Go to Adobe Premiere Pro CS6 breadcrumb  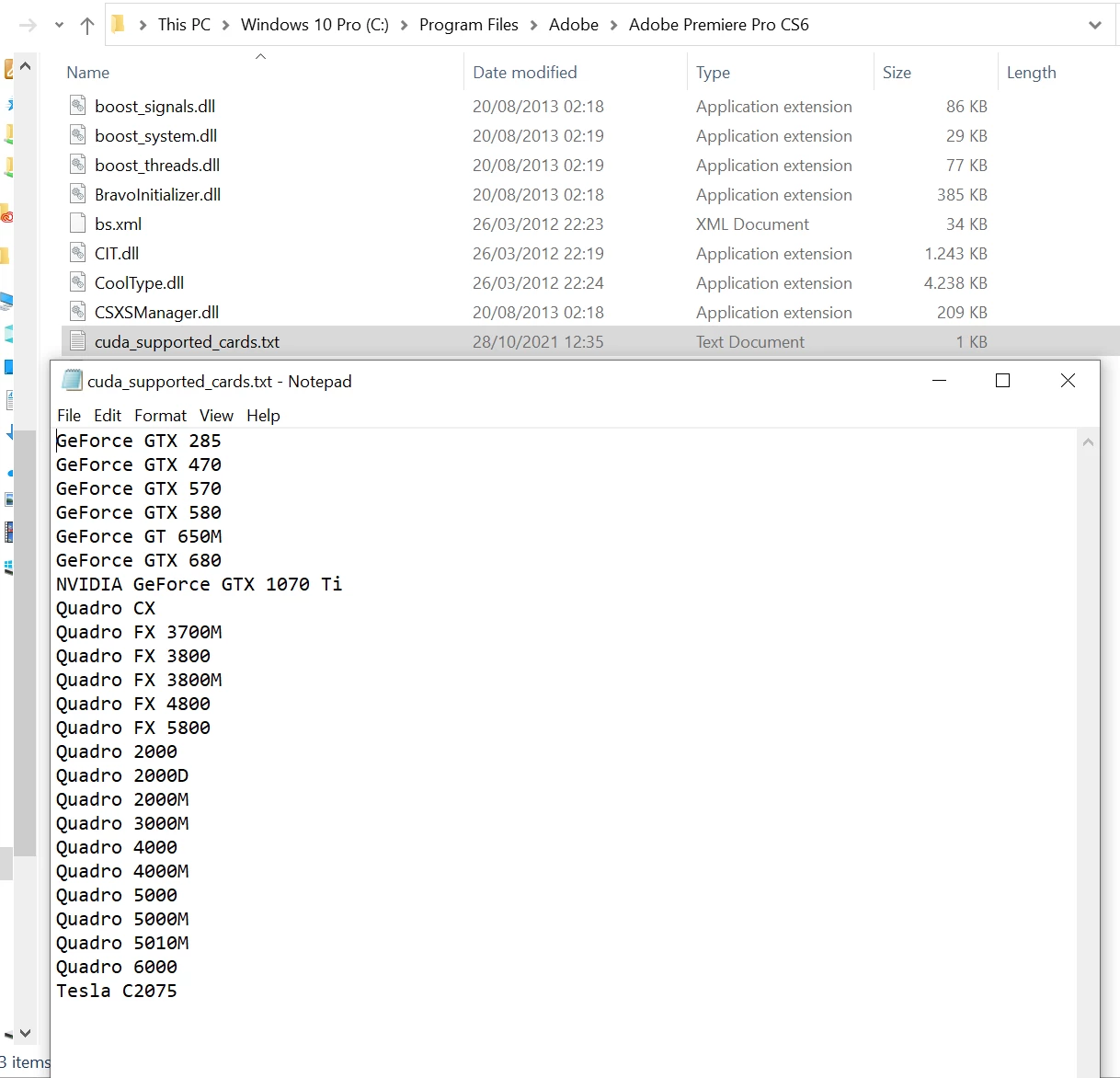click(x=719, y=25)
